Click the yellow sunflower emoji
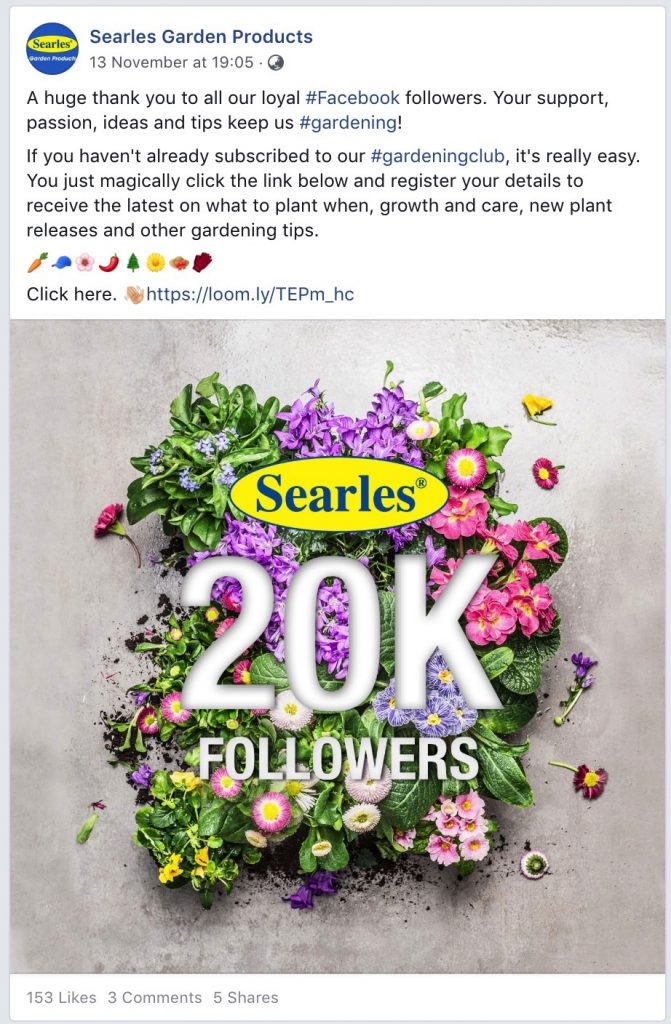Viewport: 671px width, 1024px height. point(155,263)
